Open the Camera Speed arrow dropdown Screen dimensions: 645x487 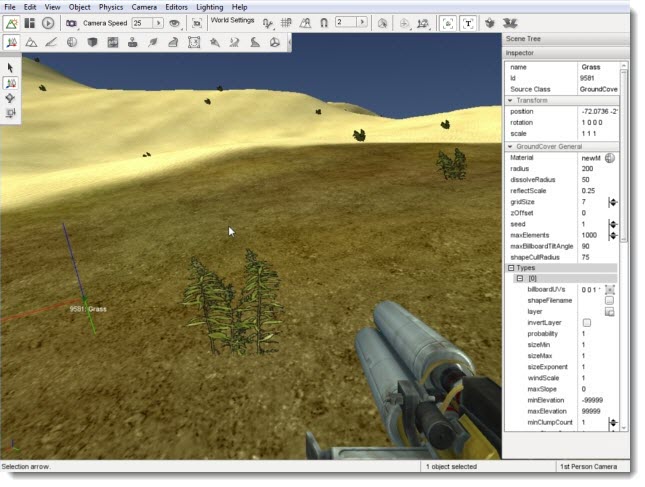pos(158,23)
